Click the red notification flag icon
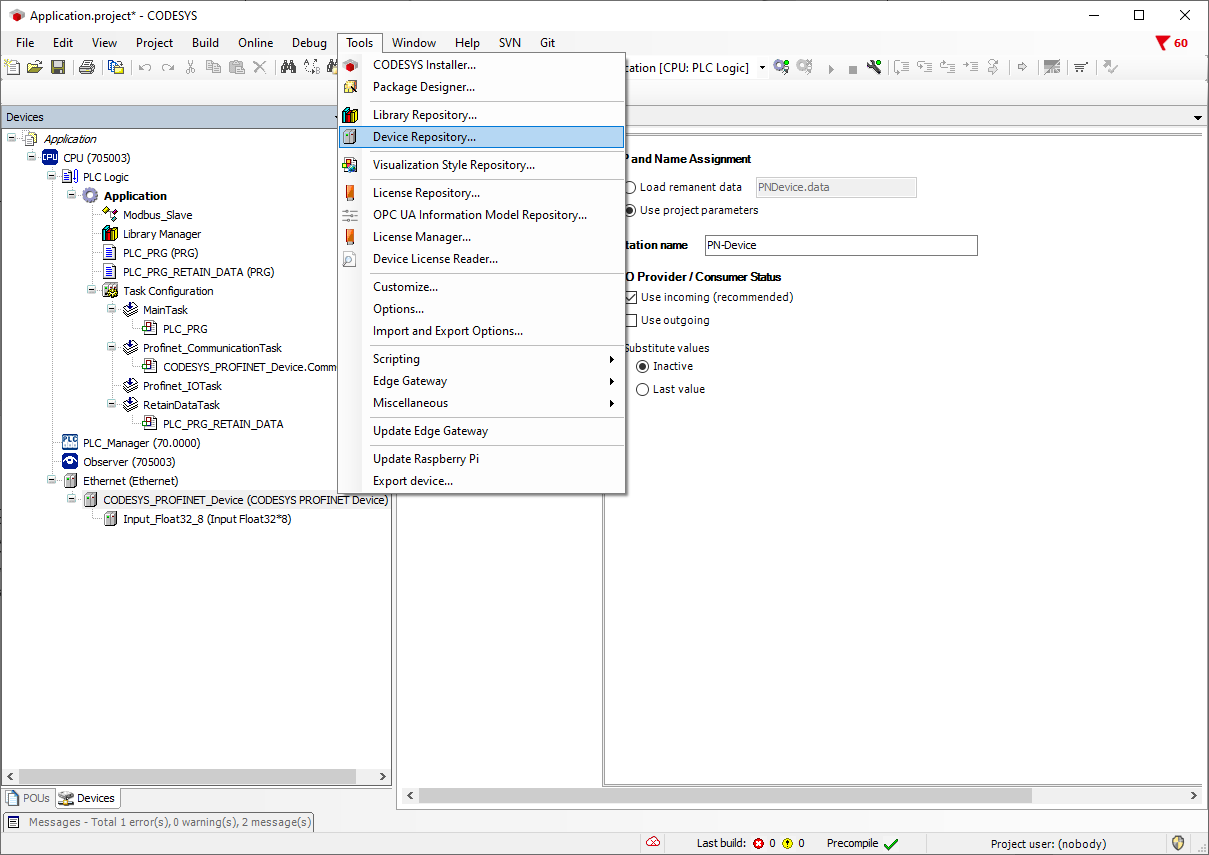The image size is (1209, 855). tap(1162, 43)
